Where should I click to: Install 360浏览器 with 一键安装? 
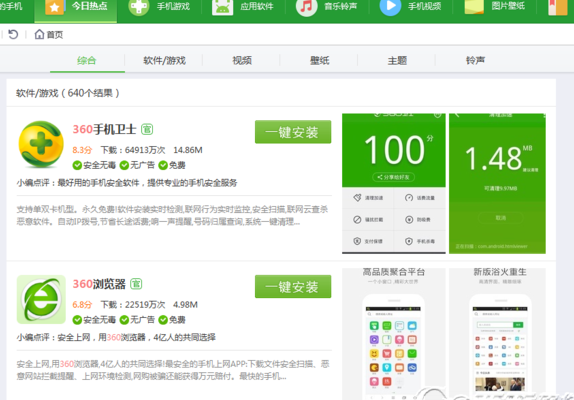pyautogui.click(x=293, y=287)
